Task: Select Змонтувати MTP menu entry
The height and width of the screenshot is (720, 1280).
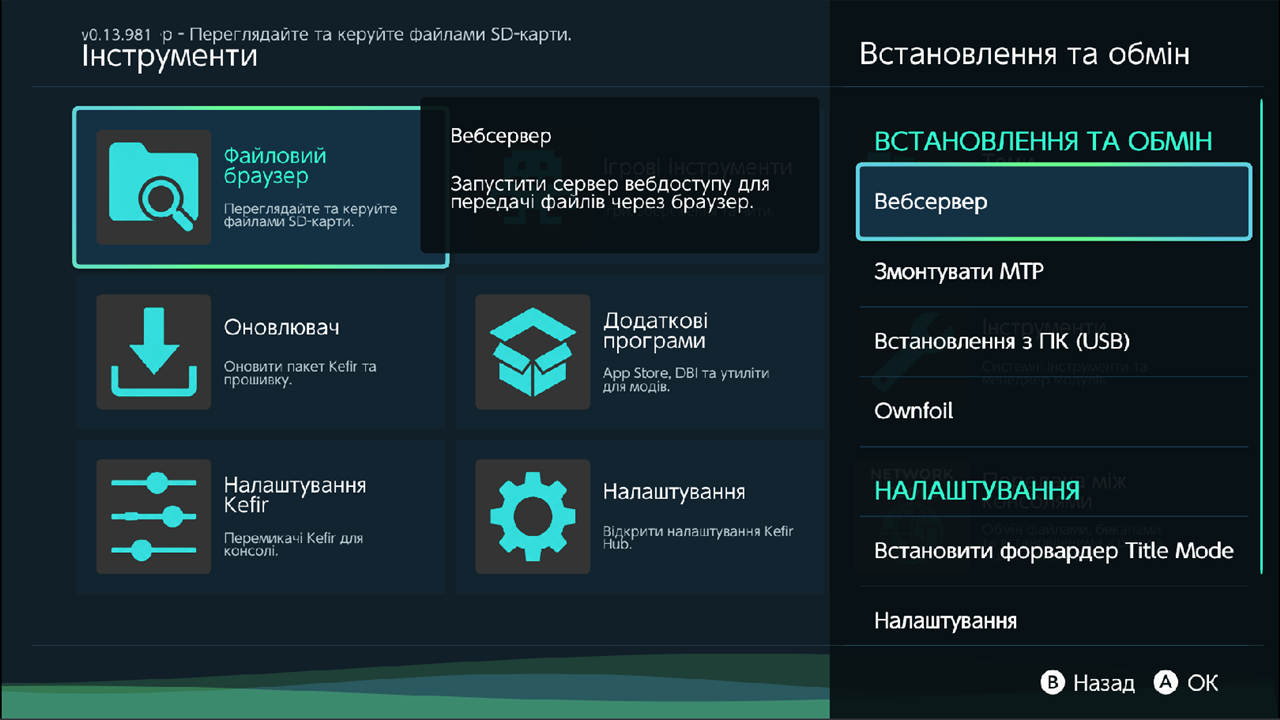Action: (x=1054, y=272)
